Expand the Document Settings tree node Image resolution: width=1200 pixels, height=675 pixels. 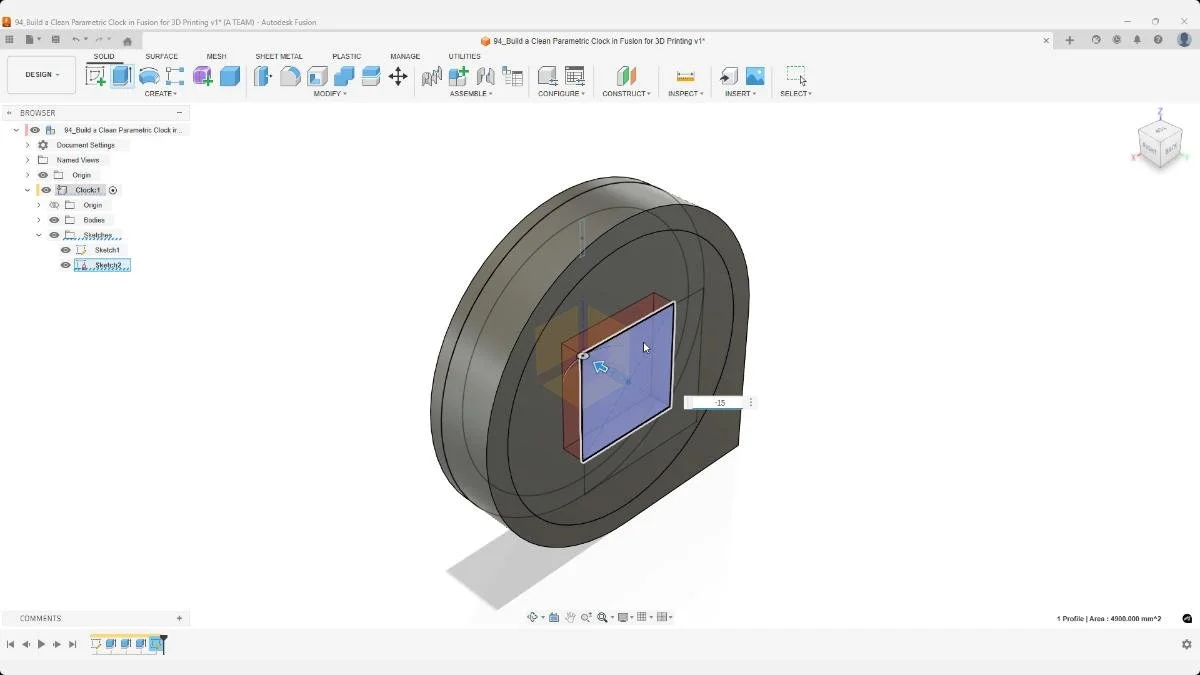tap(28, 145)
